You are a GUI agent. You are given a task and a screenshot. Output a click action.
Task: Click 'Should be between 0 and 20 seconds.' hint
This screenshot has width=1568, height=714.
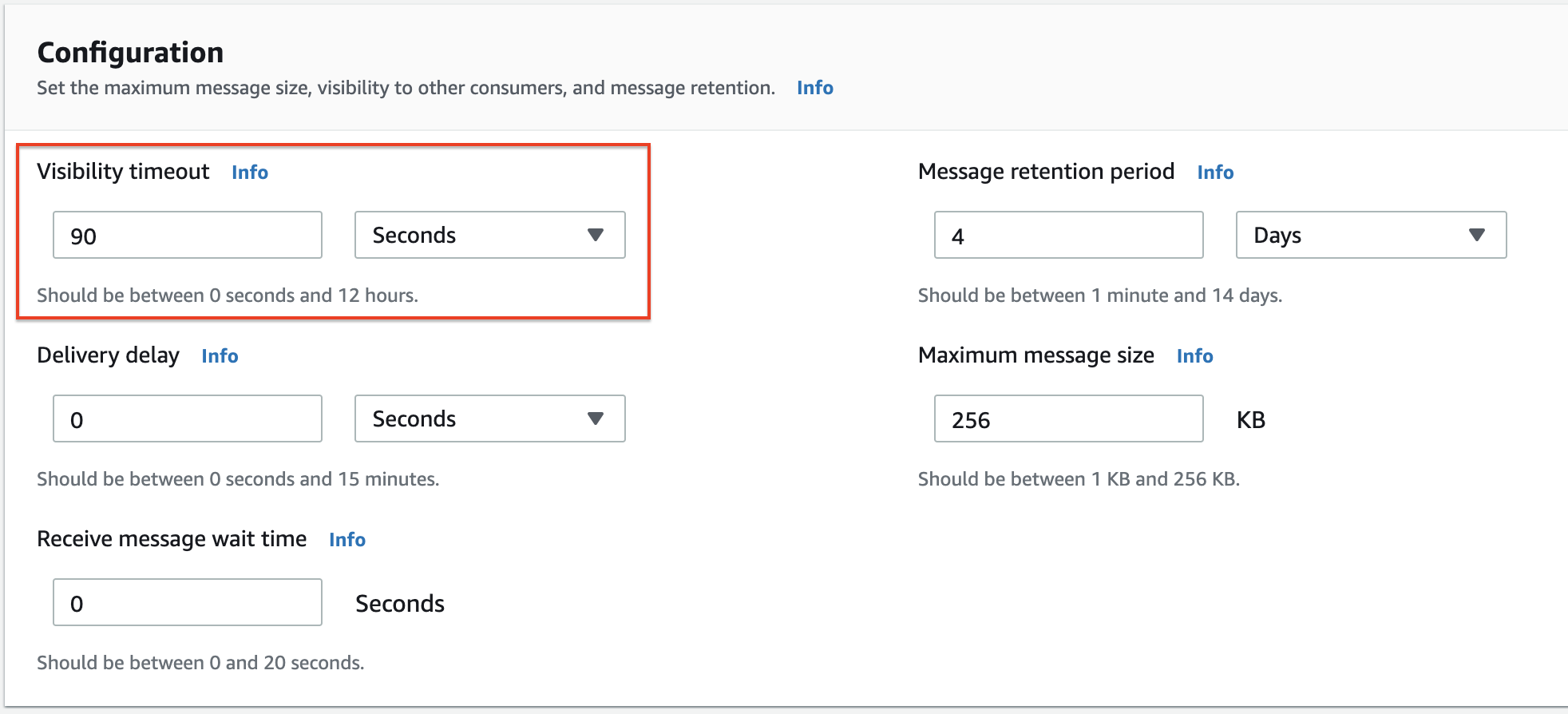click(x=200, y=663)
